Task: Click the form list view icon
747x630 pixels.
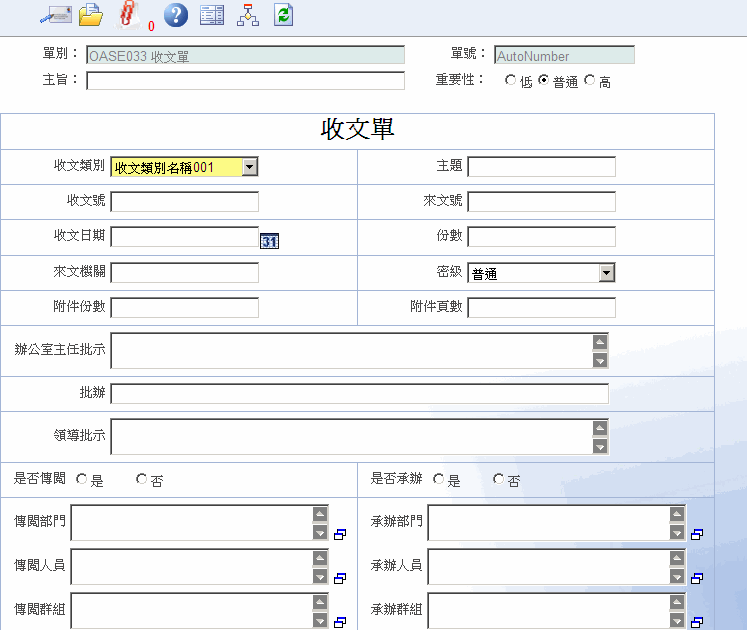Action: point(211,15)
